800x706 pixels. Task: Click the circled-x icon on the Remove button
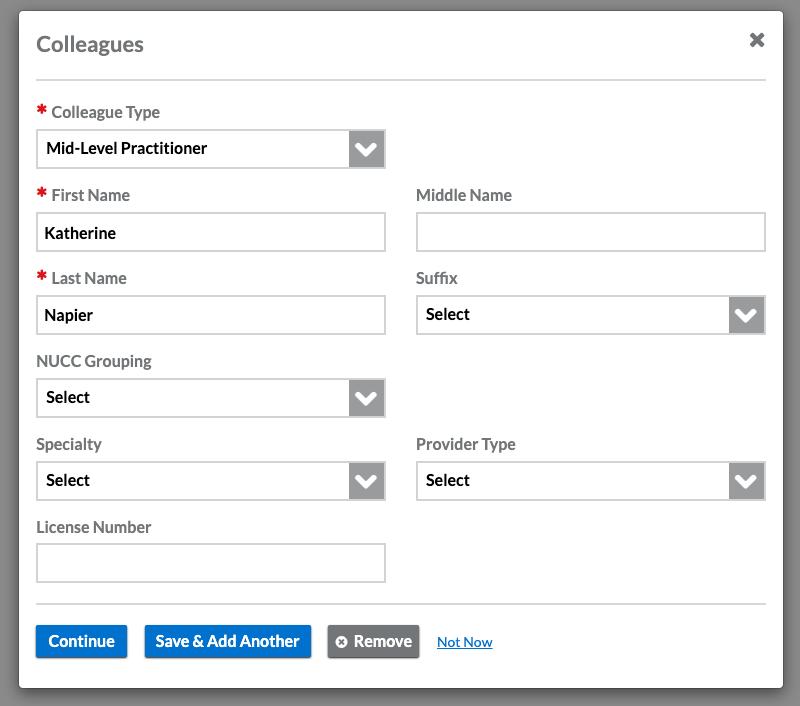(342, 642)
